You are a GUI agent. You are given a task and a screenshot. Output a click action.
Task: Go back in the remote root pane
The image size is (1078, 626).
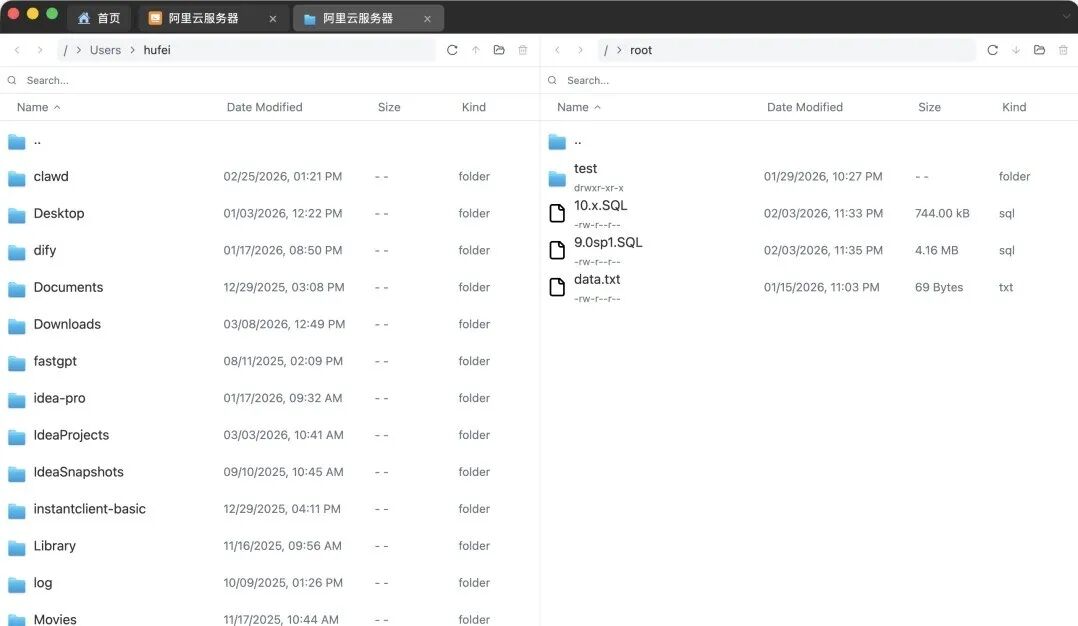pyautogui.click(x=558, y=50)
